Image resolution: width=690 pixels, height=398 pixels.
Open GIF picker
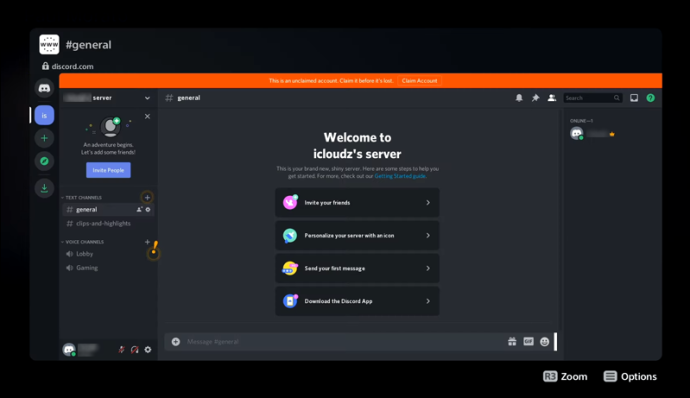pyautogui.click(x=529, y=342)
